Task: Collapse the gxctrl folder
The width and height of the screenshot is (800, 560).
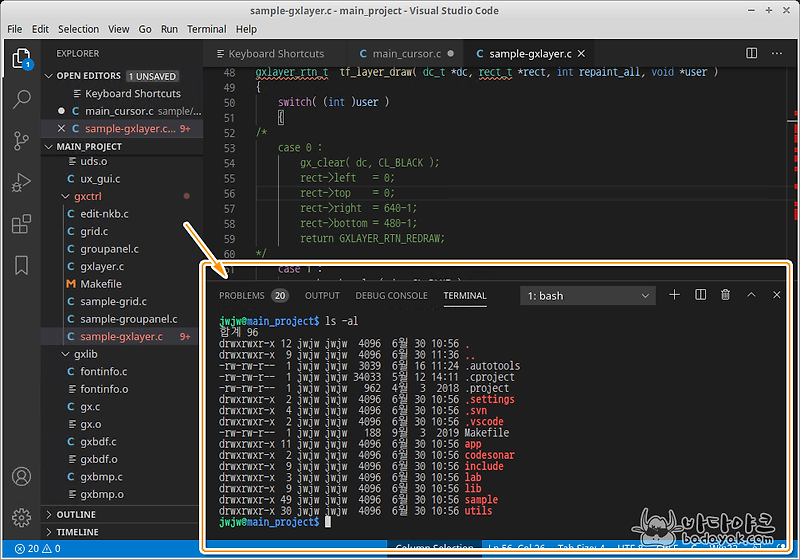Action: [65, 196]
